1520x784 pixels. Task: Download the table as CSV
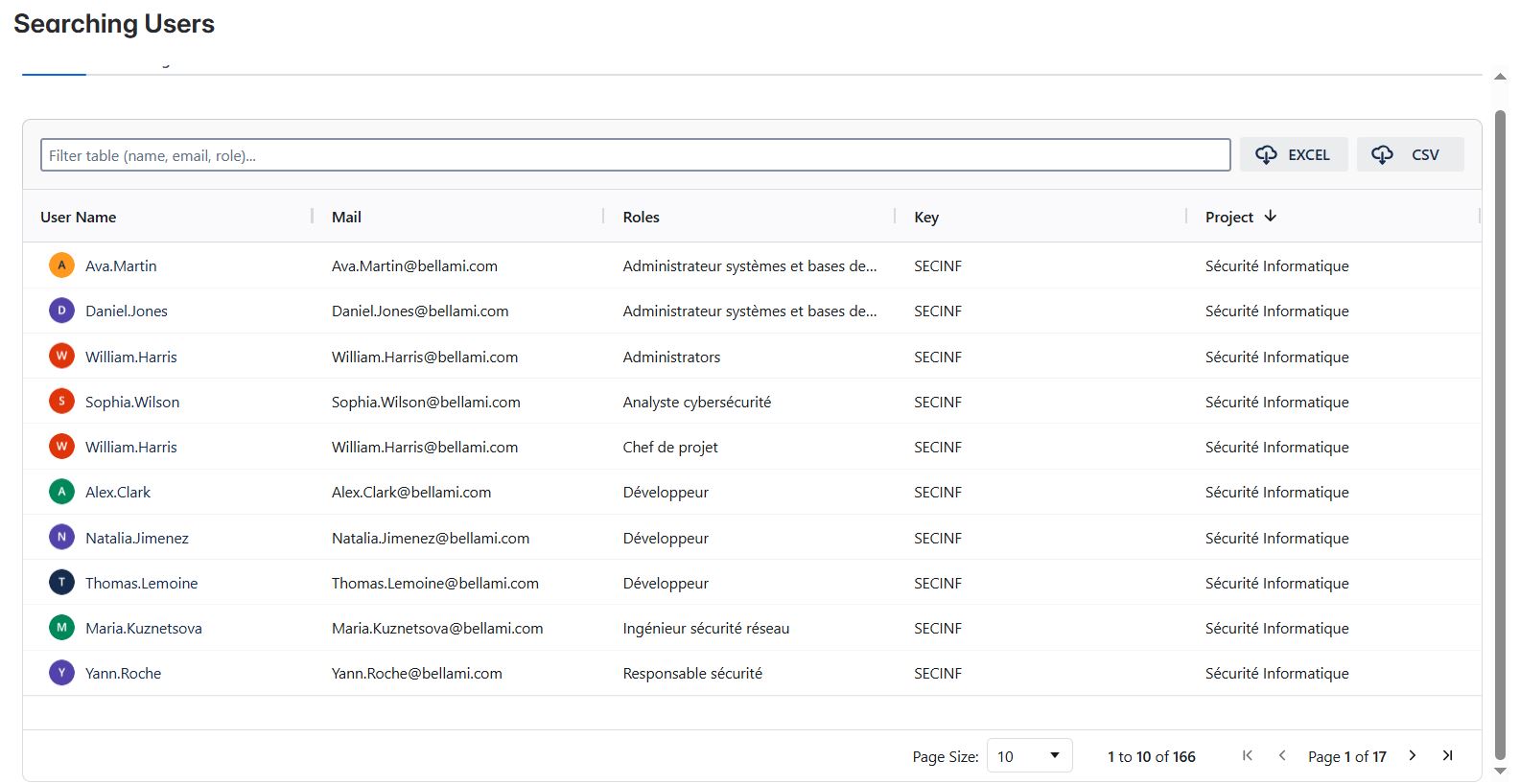[1410, 155]
